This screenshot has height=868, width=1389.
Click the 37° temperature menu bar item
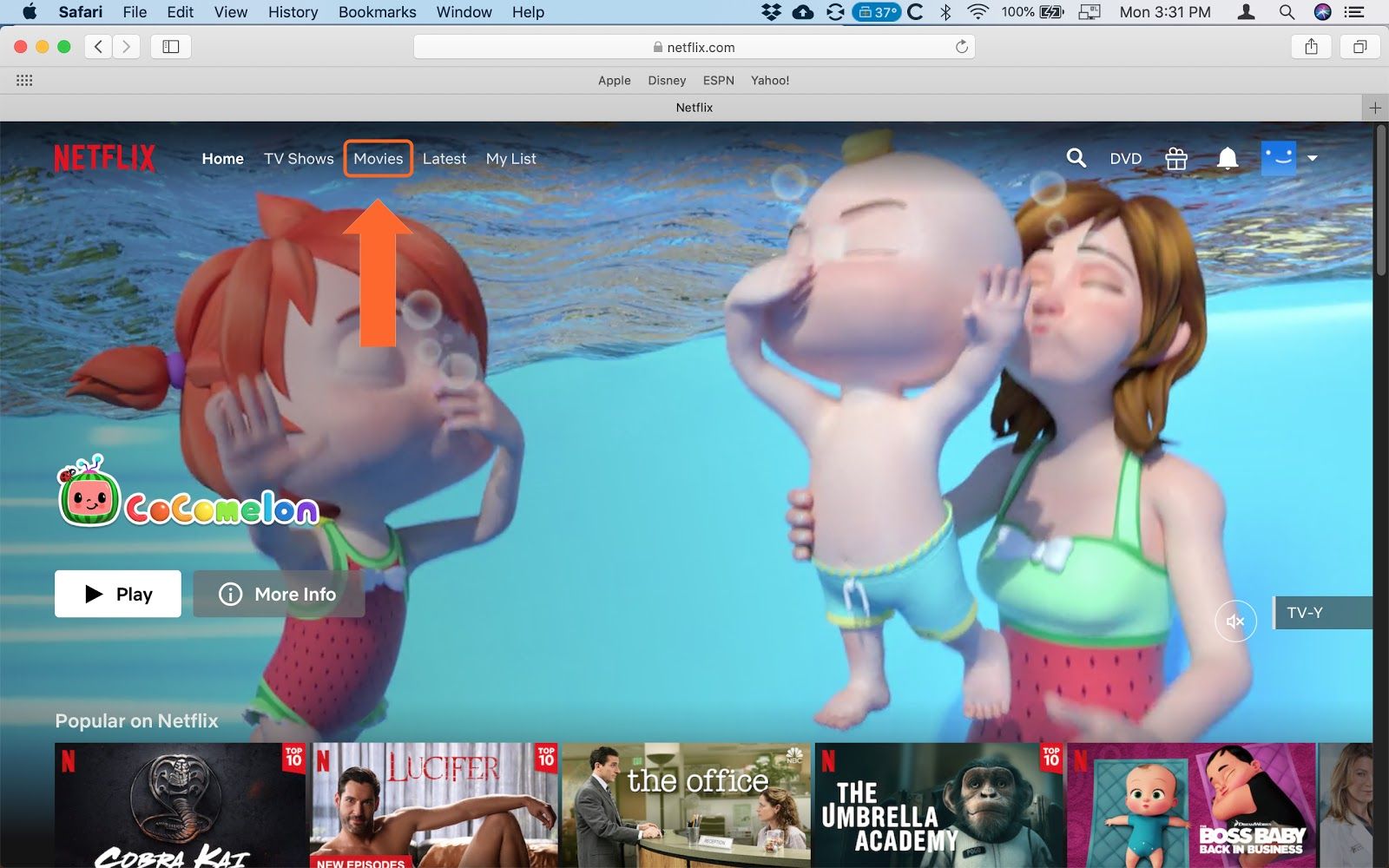click(x=877, y=12)
